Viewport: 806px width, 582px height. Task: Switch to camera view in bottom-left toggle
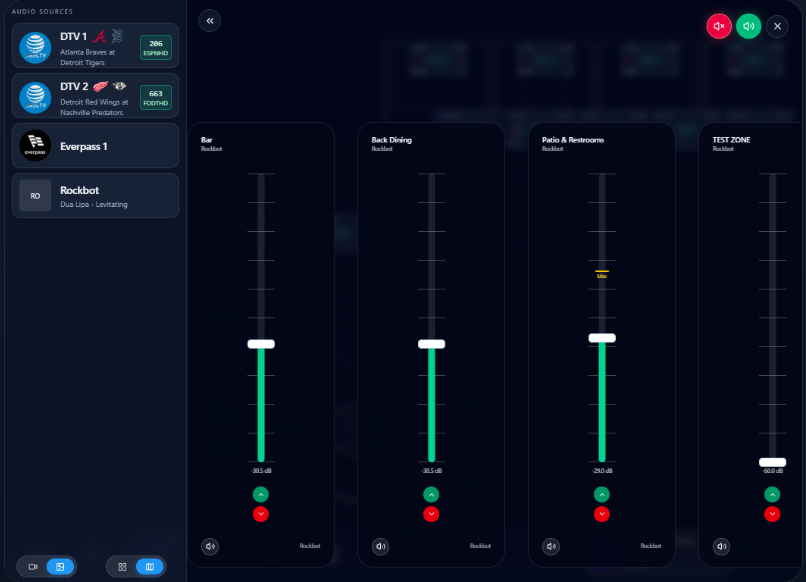tap(33, 566)
